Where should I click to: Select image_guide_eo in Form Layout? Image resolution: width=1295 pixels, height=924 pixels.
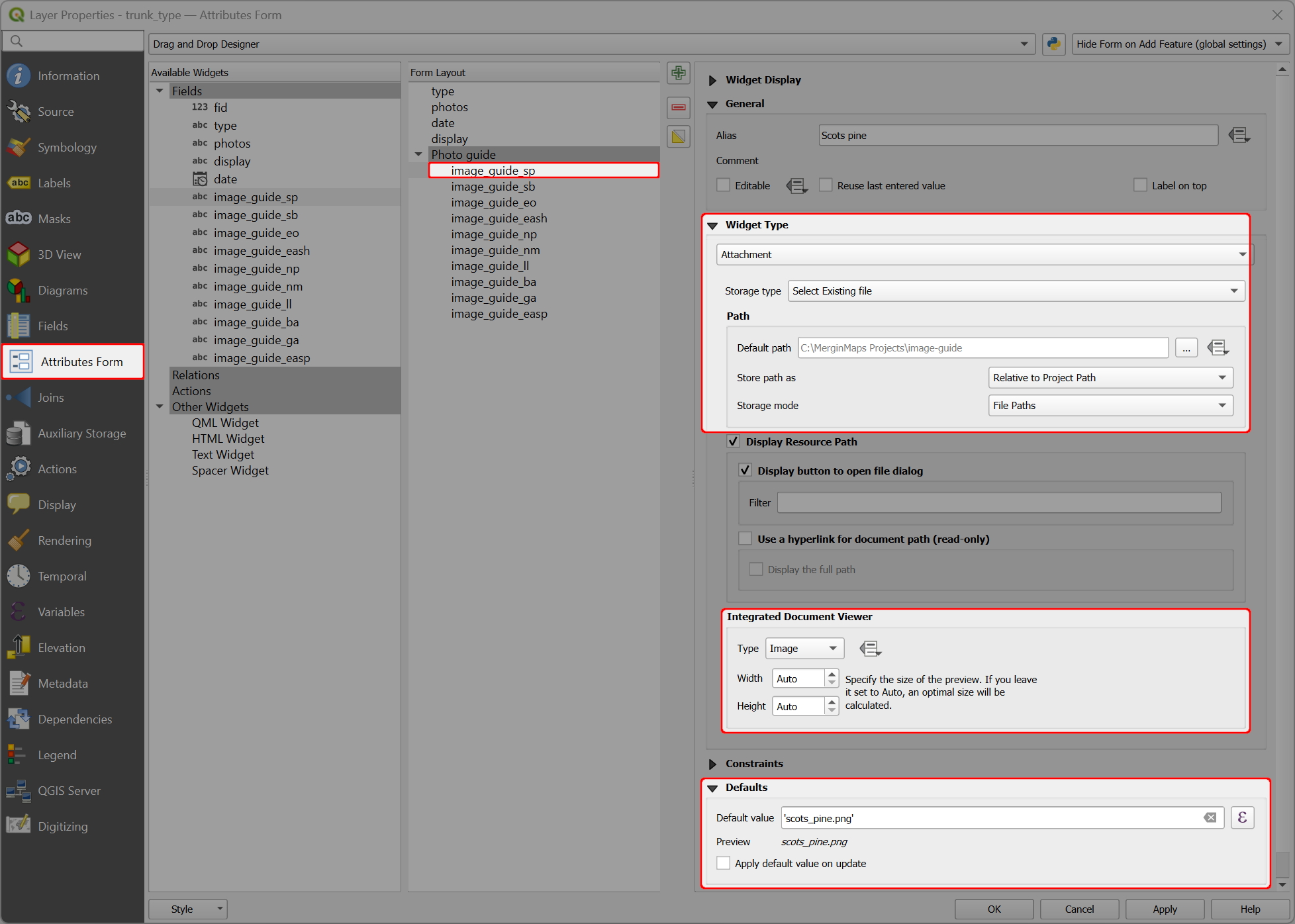pyautogui.click(x=494, y=203)
